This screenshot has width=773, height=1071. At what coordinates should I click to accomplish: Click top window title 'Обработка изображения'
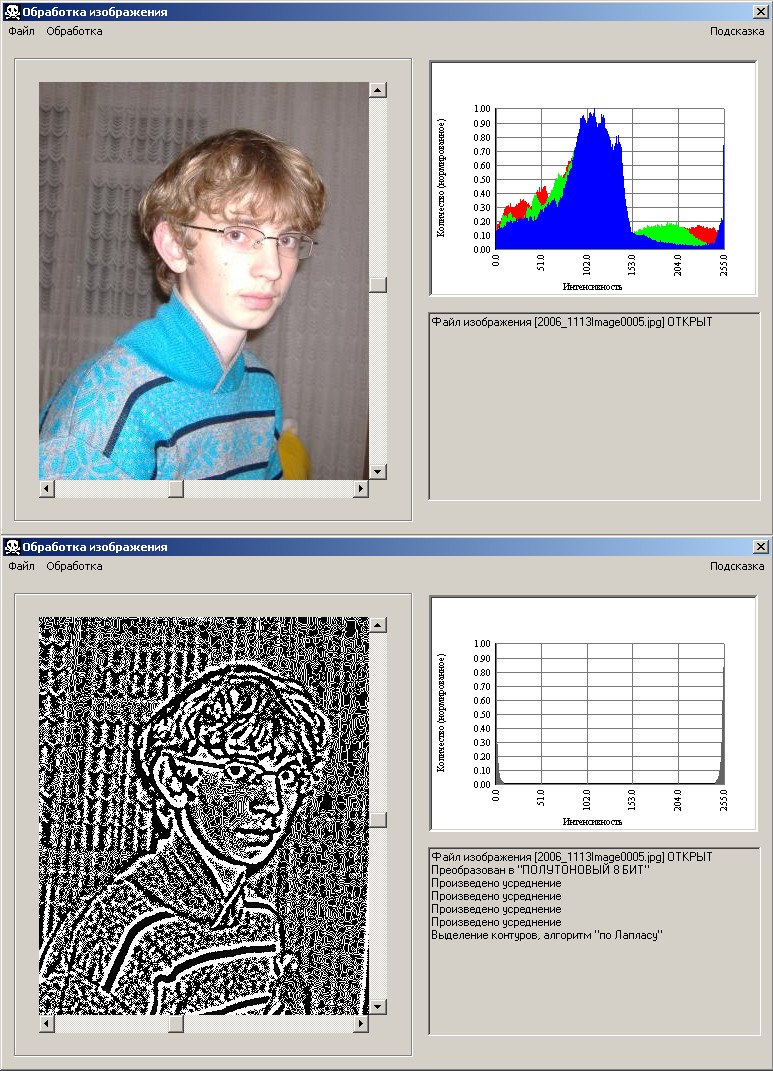tap(95, 12)
